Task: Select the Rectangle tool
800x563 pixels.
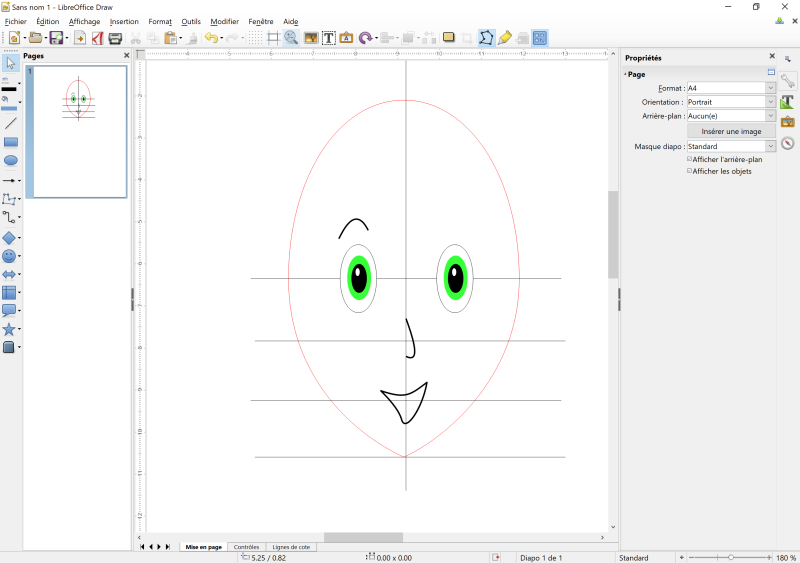Action: point(11,142)
